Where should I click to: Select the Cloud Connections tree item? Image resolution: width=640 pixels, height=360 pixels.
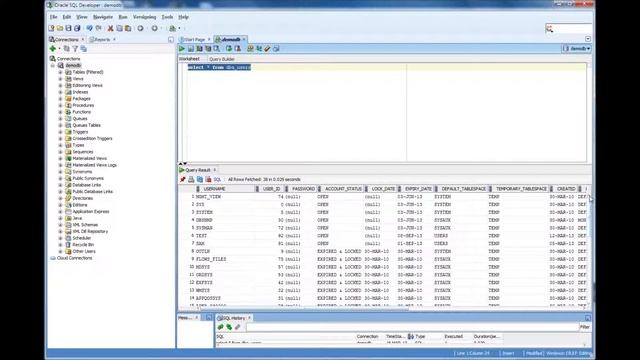coord(74,258)
